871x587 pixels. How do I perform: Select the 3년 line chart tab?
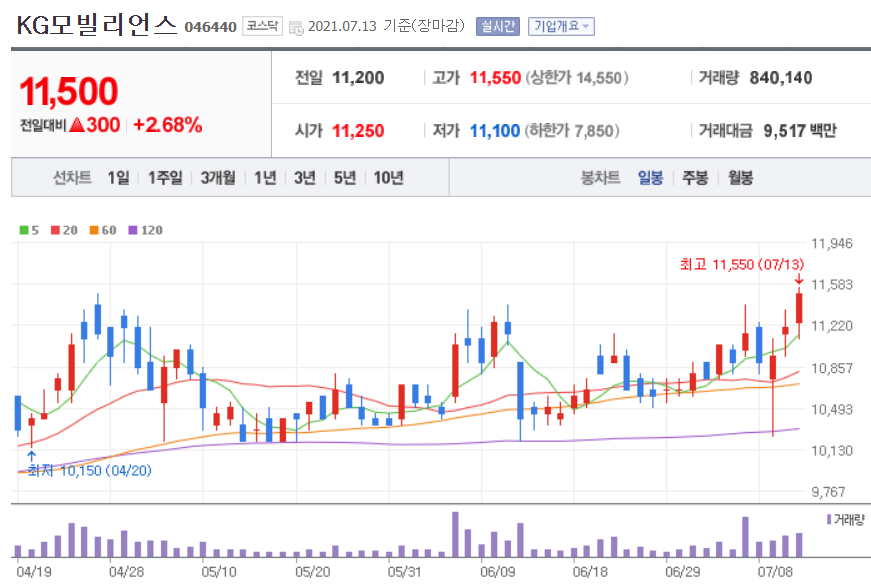point(304,178)
